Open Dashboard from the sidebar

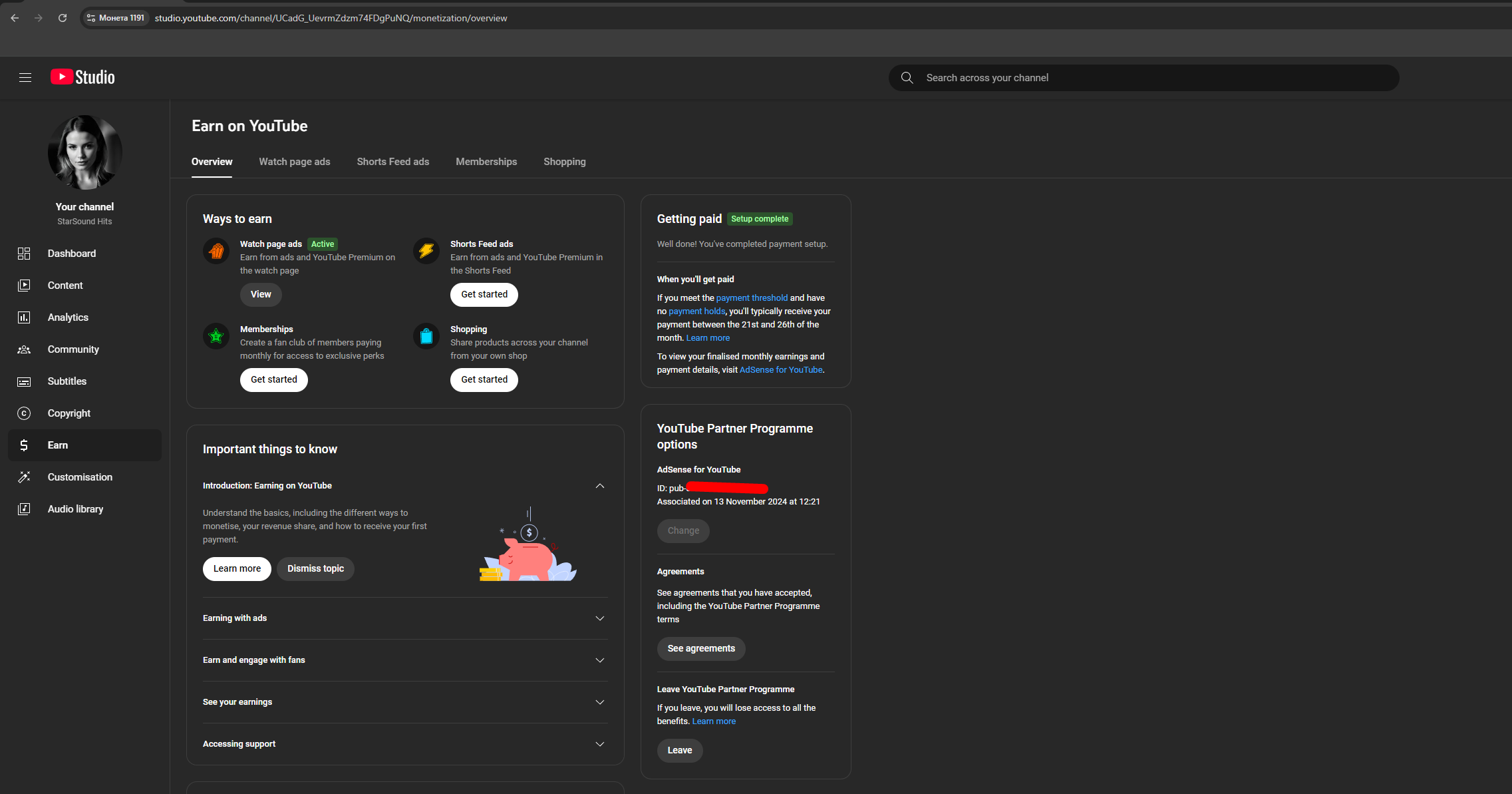click(x=84, y=254)
